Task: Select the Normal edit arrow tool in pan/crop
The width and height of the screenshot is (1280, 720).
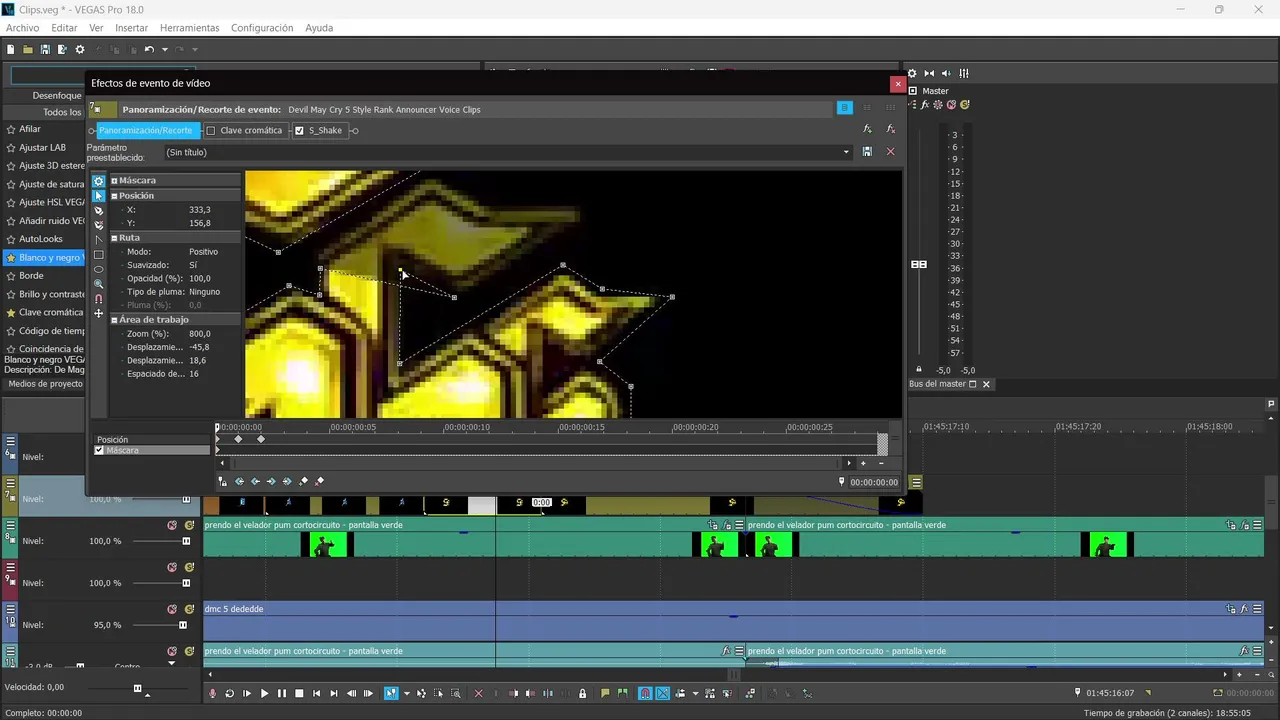Action: [x=99, y=196]
